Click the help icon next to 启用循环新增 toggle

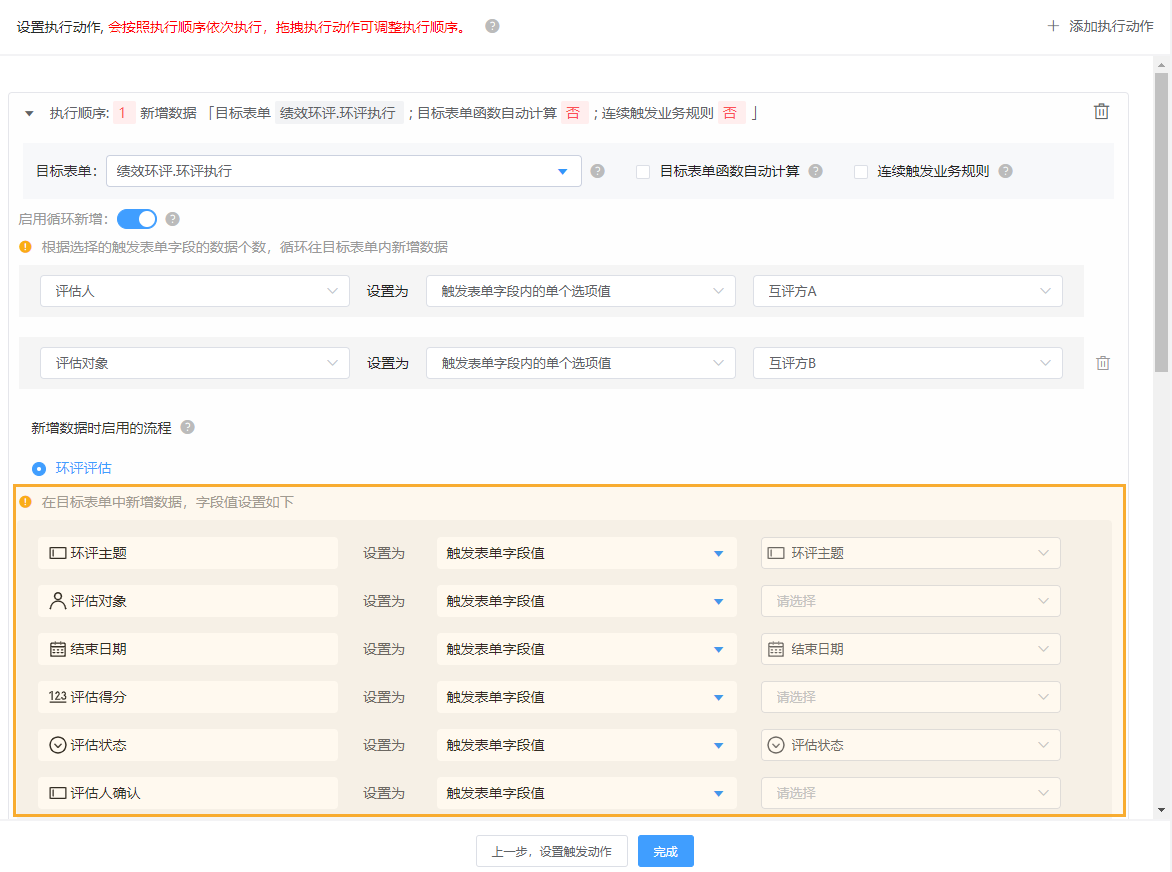point(172,218)
